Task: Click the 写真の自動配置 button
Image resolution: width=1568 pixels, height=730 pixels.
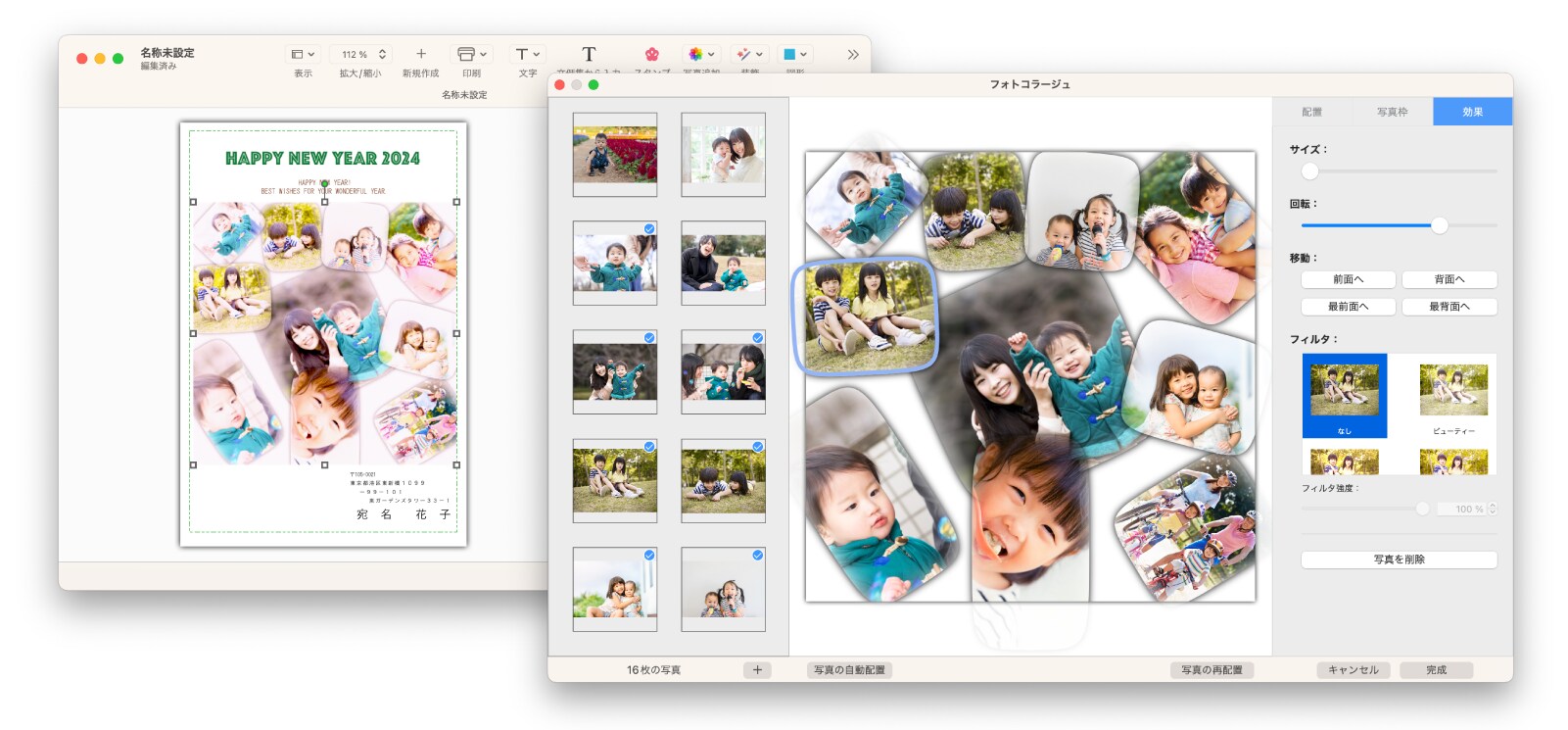Action: pyautogui.click(x=849, y=670)
